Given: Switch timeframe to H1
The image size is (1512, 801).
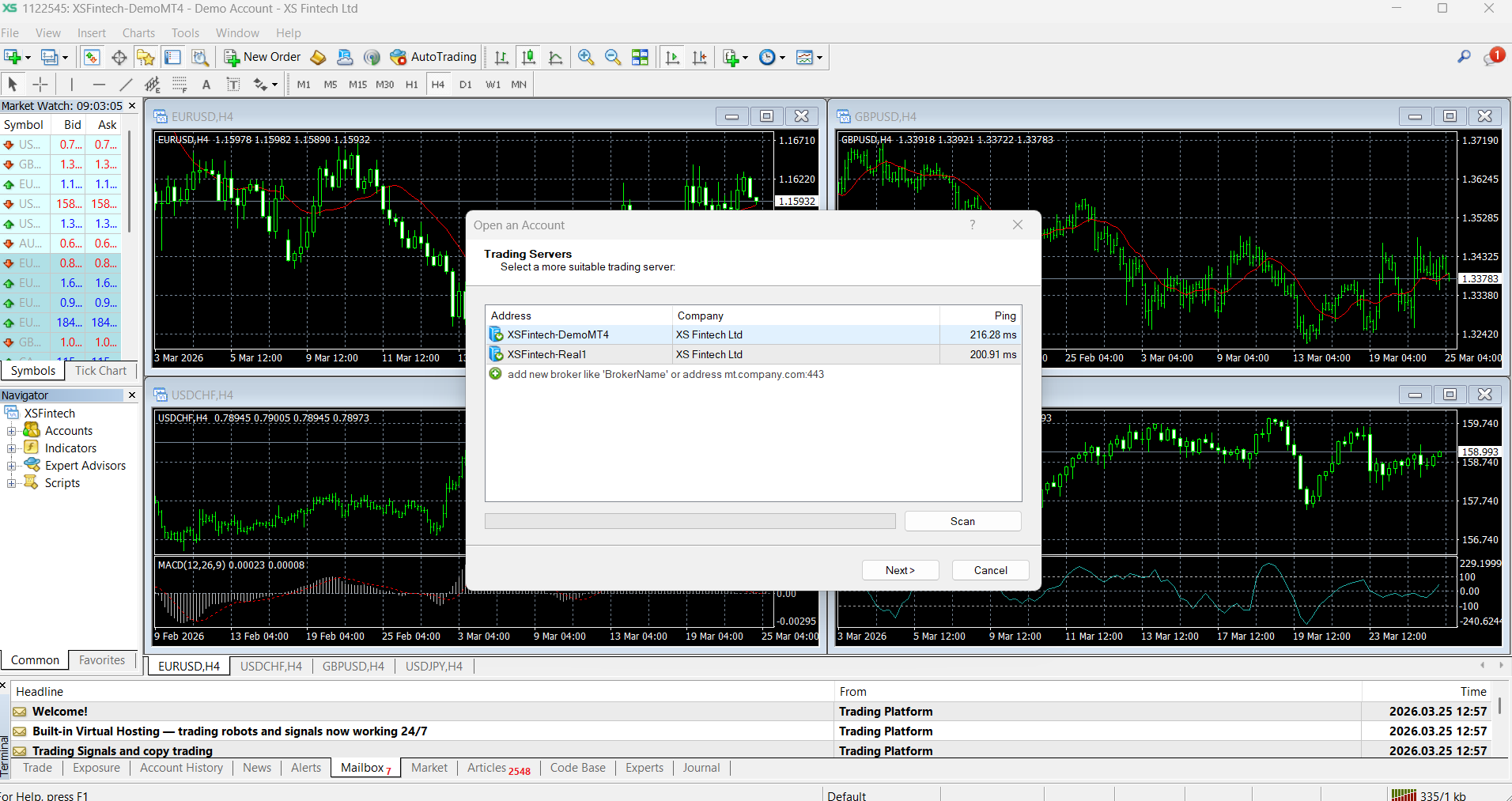Looking at the screenshot, I should click(x=412, y=85).
